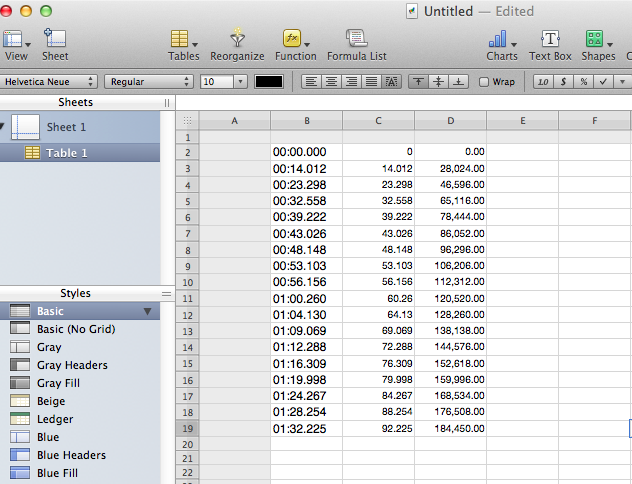Select cell with value 184,450.00

coord(451,428)
